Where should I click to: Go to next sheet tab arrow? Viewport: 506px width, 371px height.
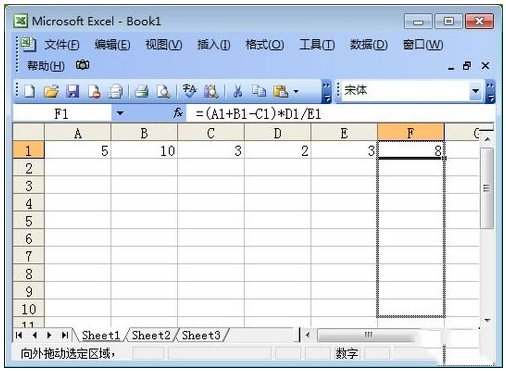pos(49,335)
